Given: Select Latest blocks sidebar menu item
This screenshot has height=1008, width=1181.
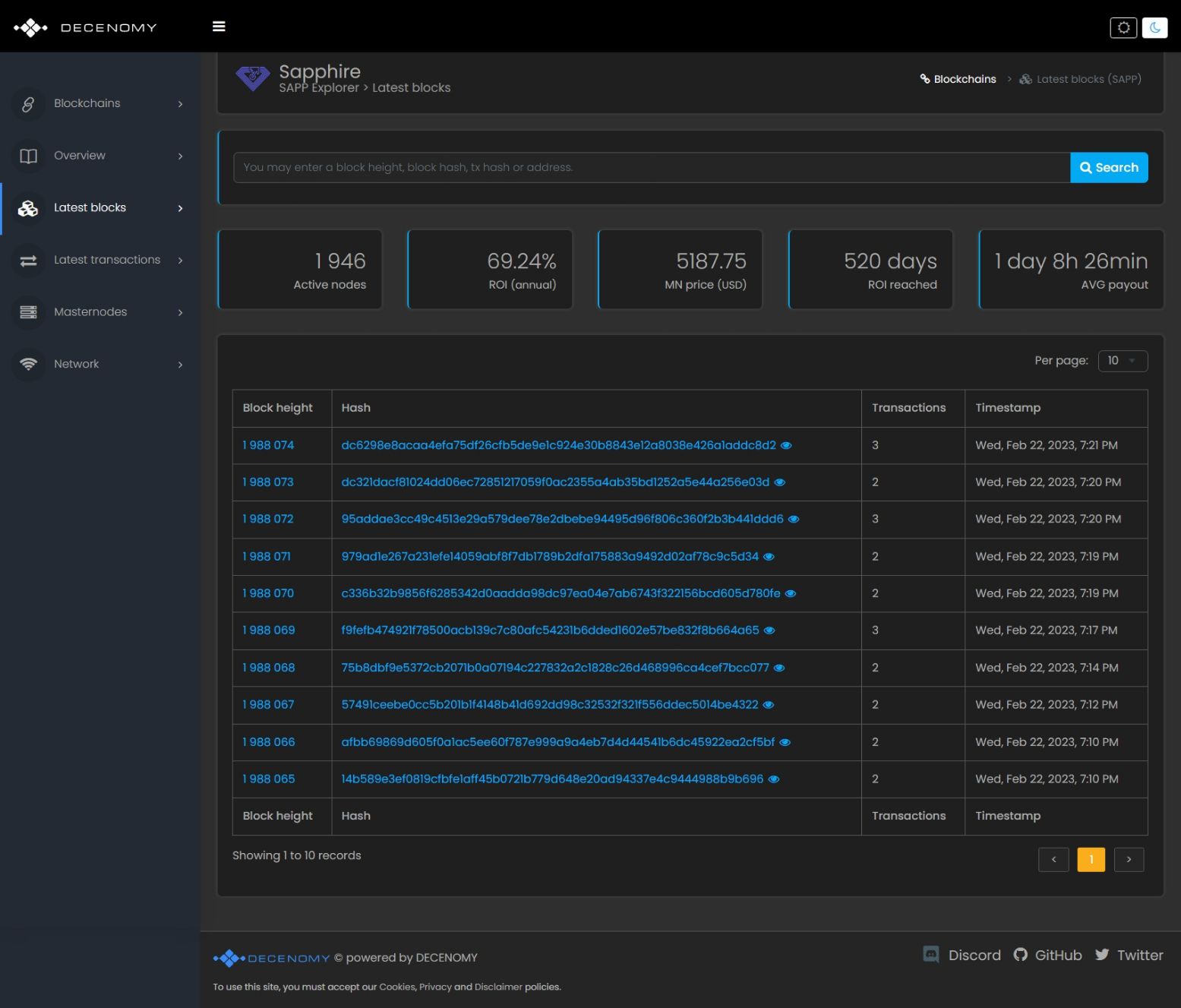Looking at the screenshot, I should (100, 208).
